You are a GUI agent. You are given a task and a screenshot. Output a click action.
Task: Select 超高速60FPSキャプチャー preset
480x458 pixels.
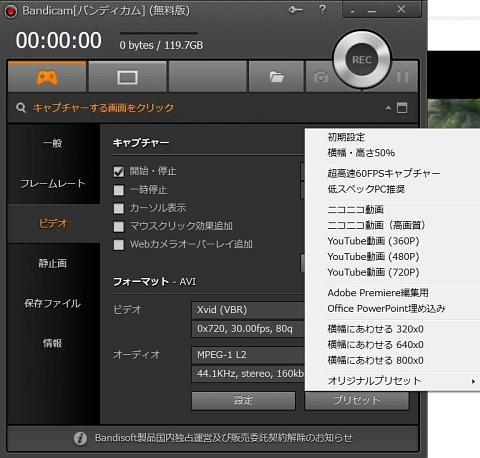[x=393, y=173]
